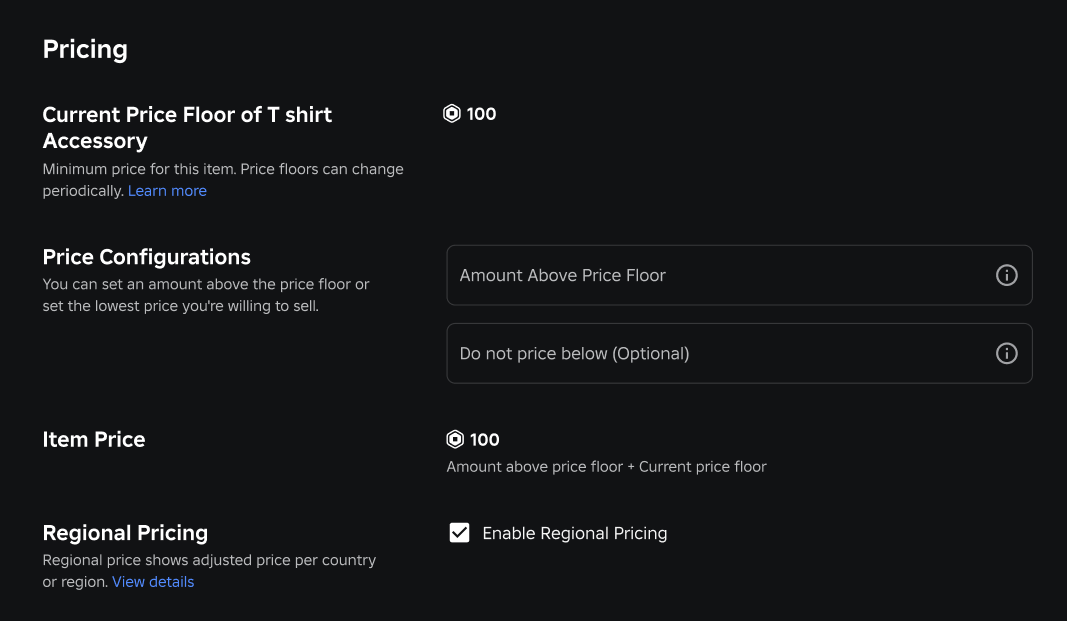
Task: Click Robux icon next to Item Price value
Action: [455, 439]
